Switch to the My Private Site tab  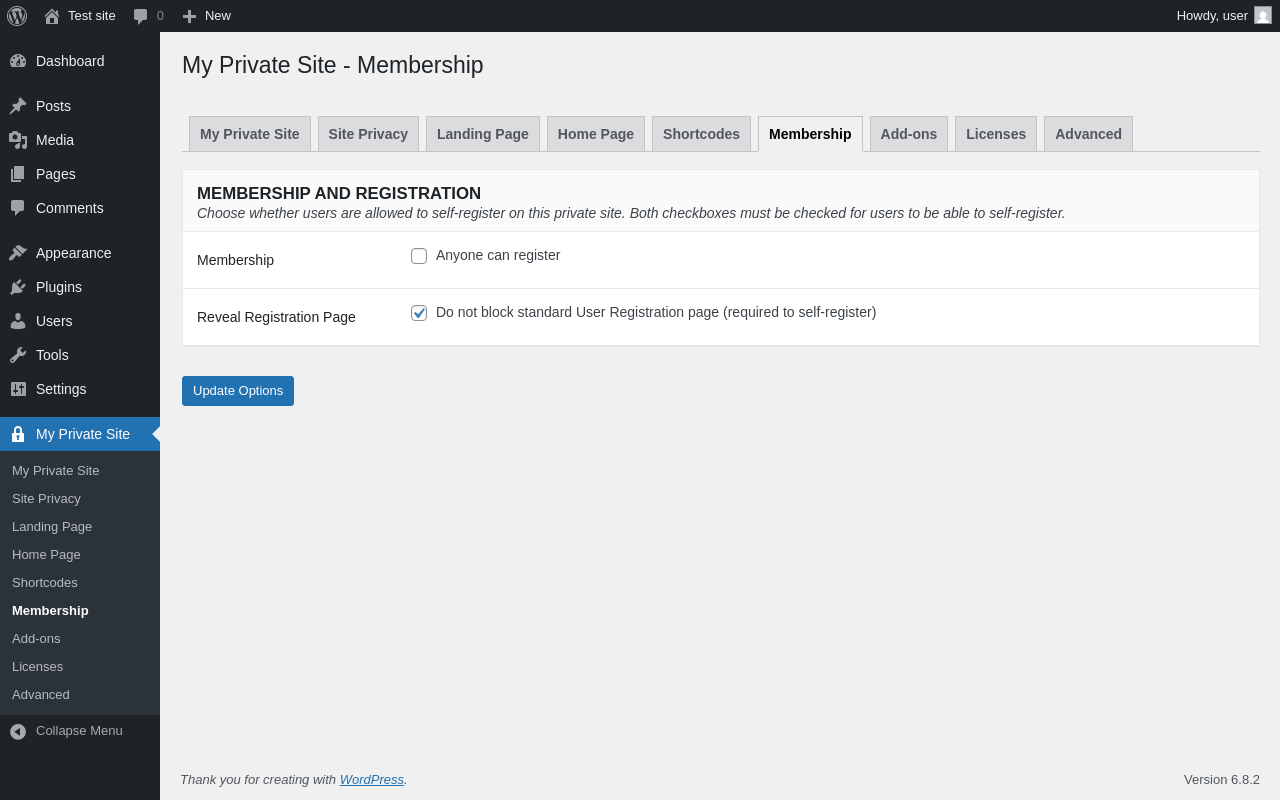[x=250, y=134]
